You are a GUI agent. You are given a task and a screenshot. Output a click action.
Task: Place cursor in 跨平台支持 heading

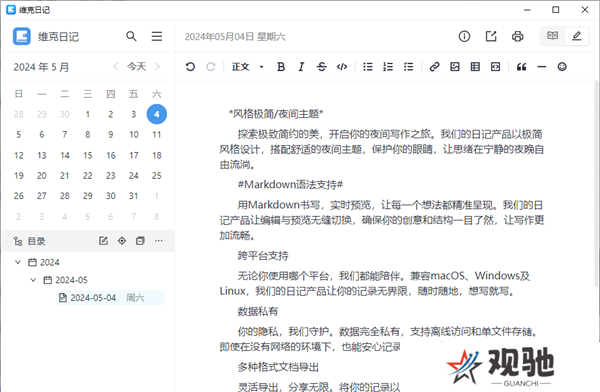click(x=263, y=256)
